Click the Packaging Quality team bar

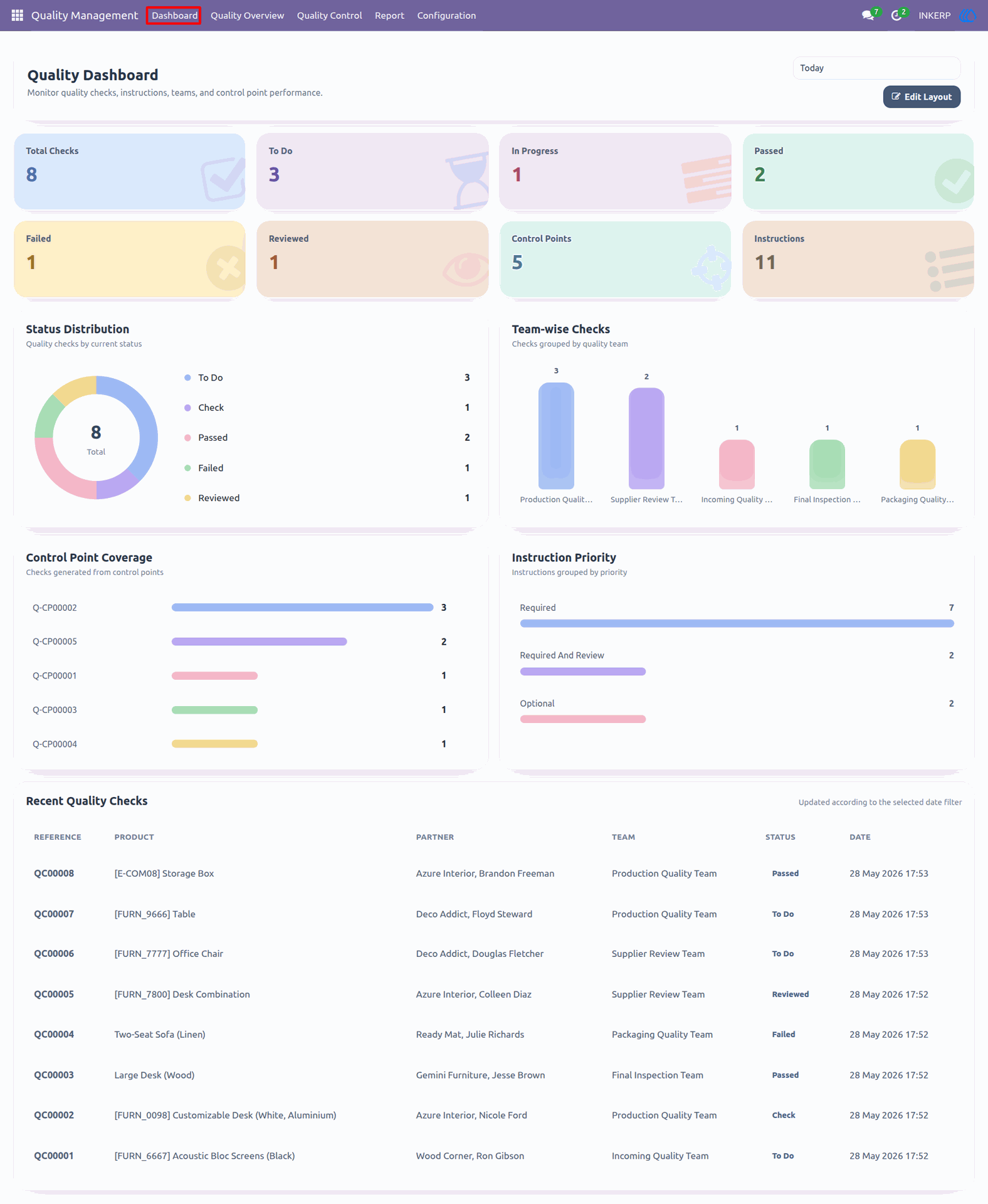click(917, 464)
